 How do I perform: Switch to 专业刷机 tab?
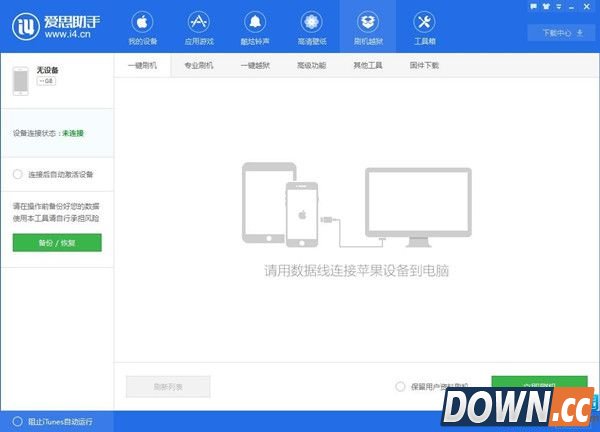pyautogui.click(x=199, y=65)
